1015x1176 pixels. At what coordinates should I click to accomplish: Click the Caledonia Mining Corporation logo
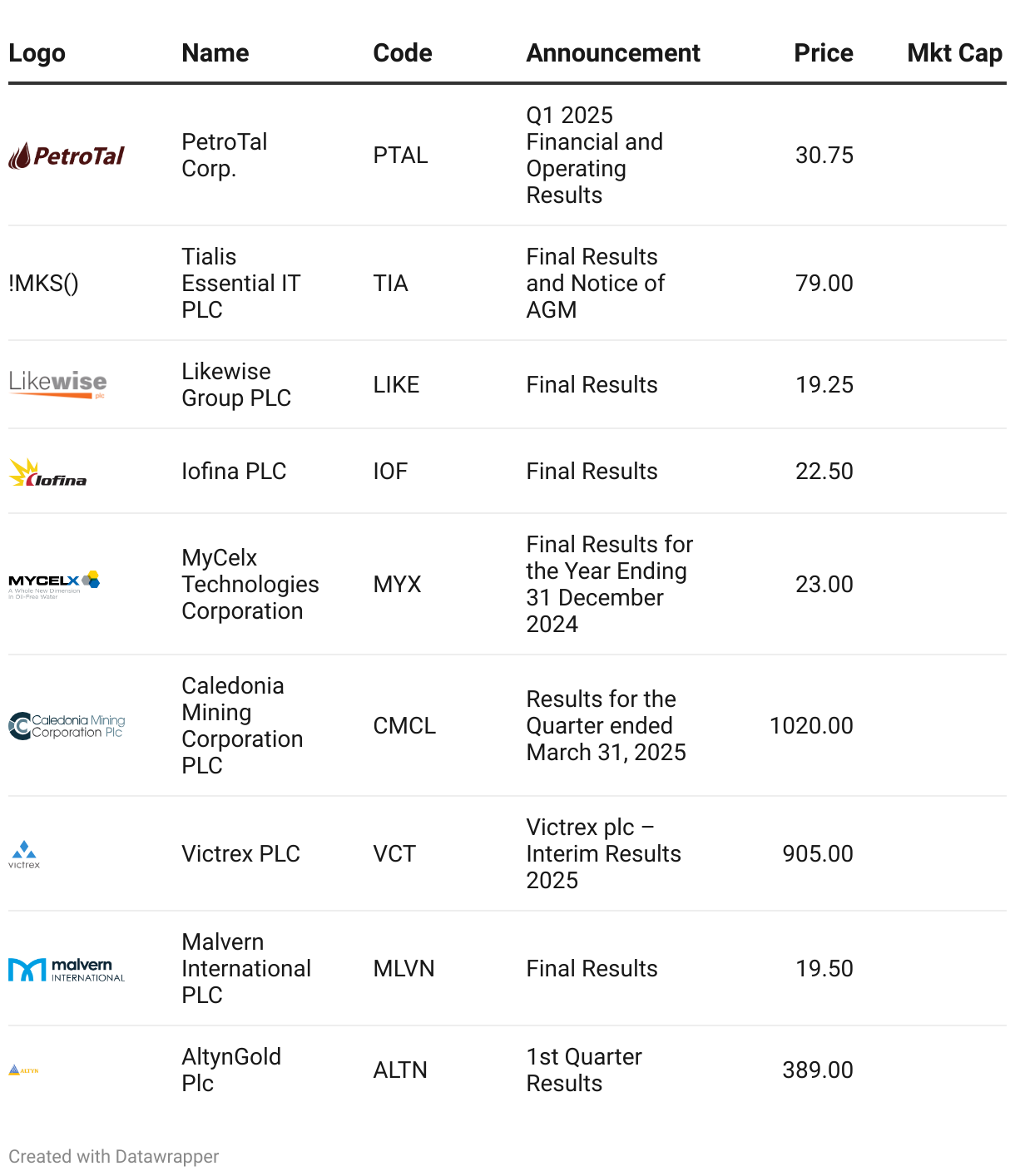tap(67, 726)
